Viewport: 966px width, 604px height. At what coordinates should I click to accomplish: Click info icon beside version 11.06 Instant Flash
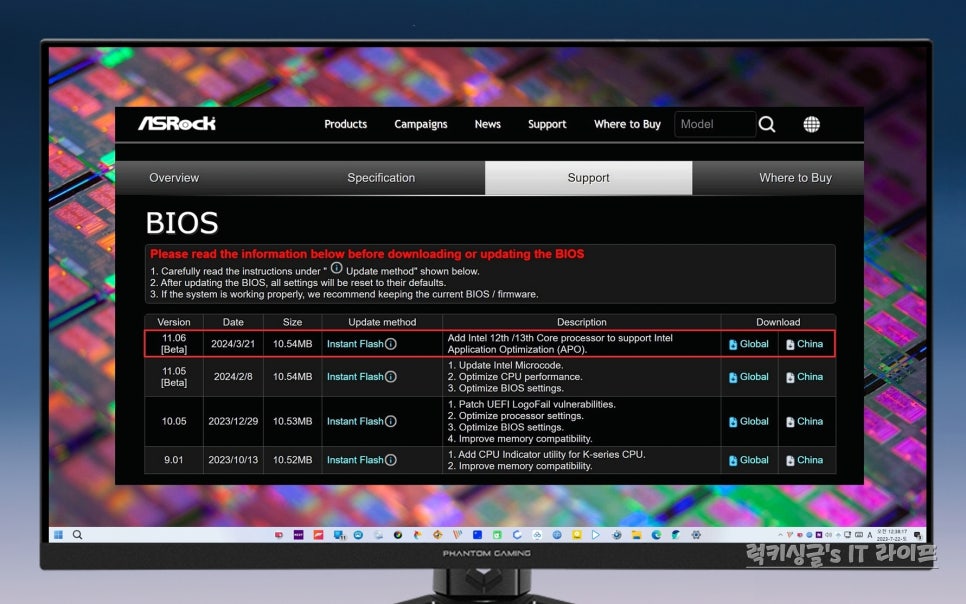[391, 344]
